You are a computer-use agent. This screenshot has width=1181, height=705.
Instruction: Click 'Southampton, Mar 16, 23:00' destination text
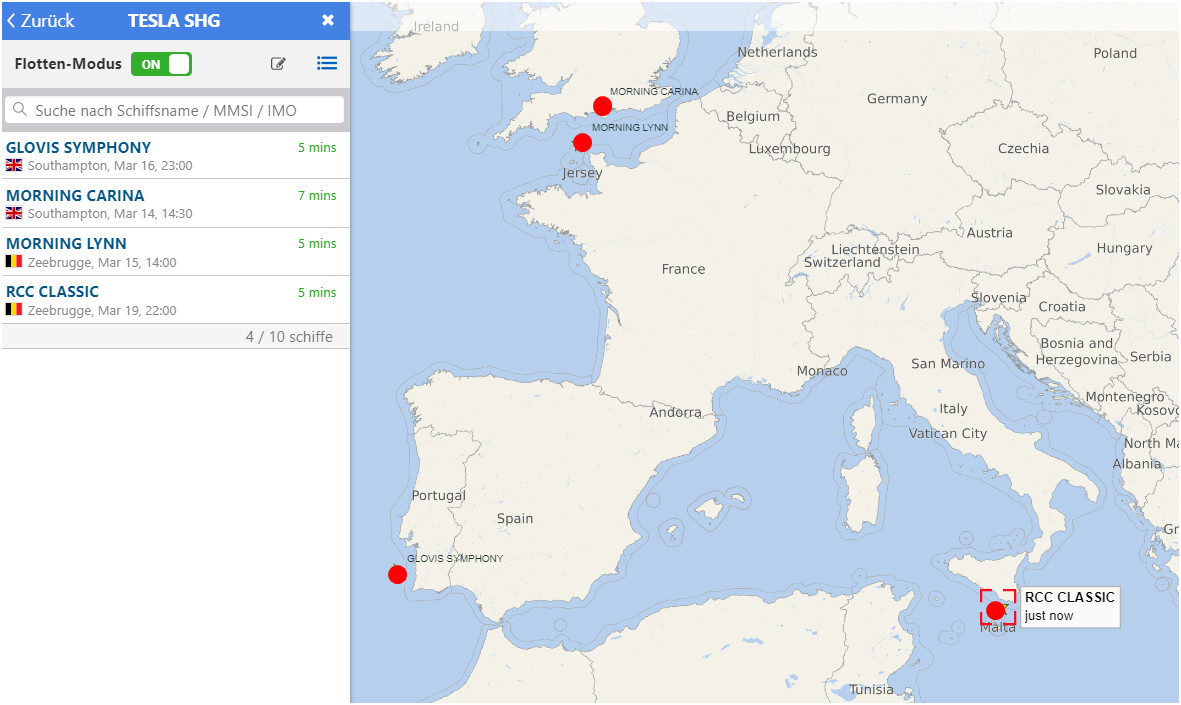(x=110, y=166)
